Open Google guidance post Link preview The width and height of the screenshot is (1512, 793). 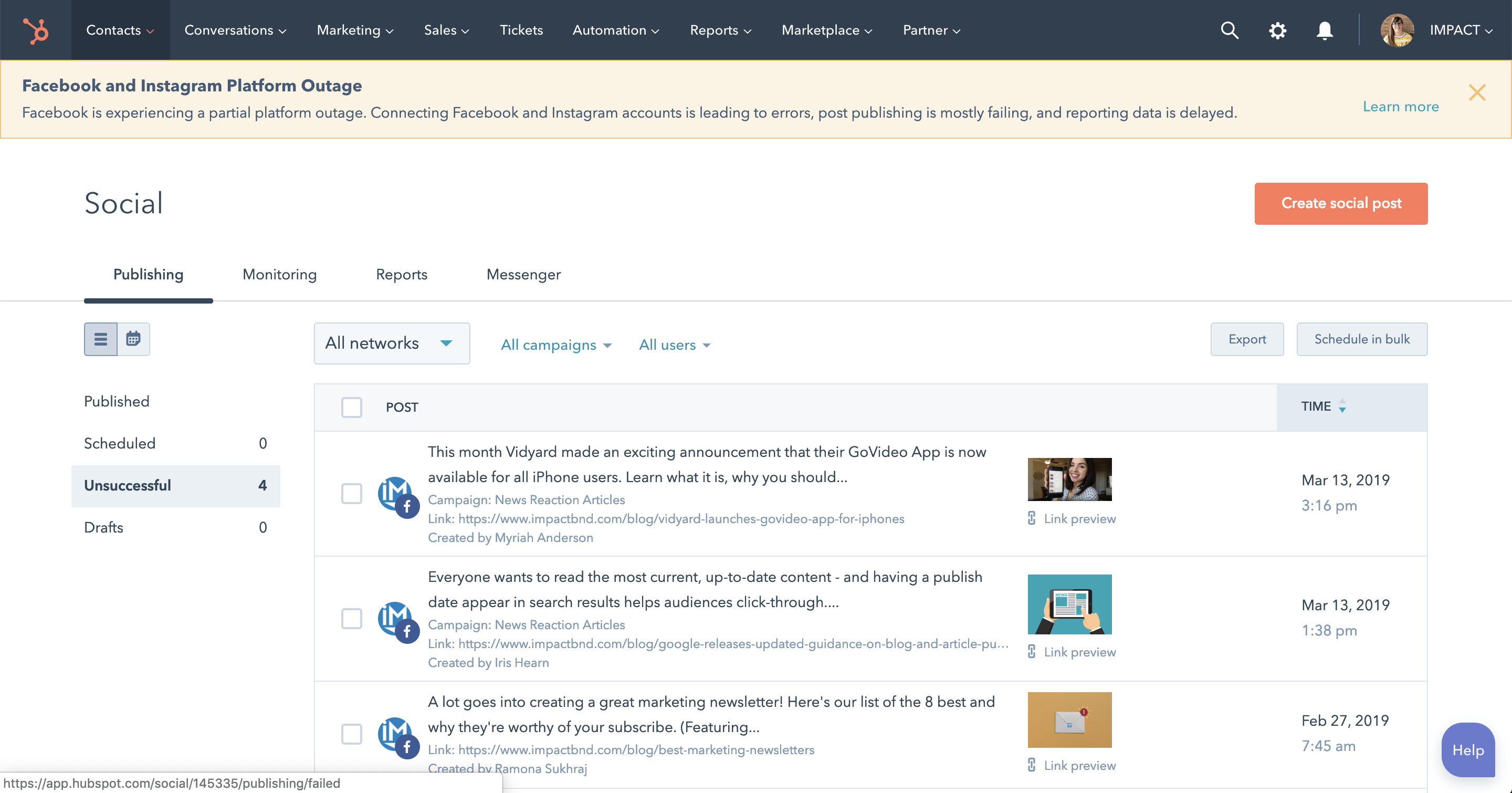pos(1079,652)
